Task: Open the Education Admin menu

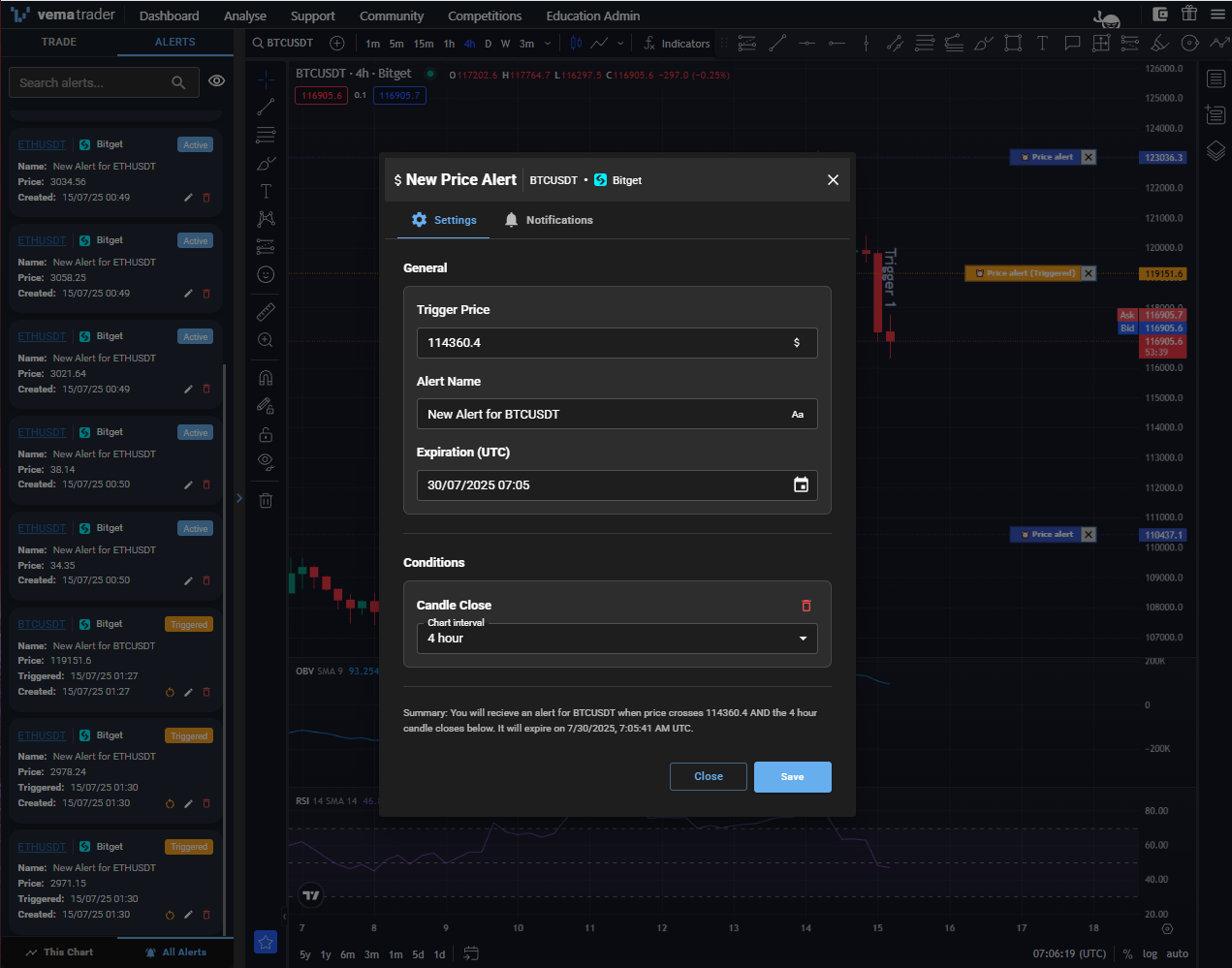Action: click(593, 16)
